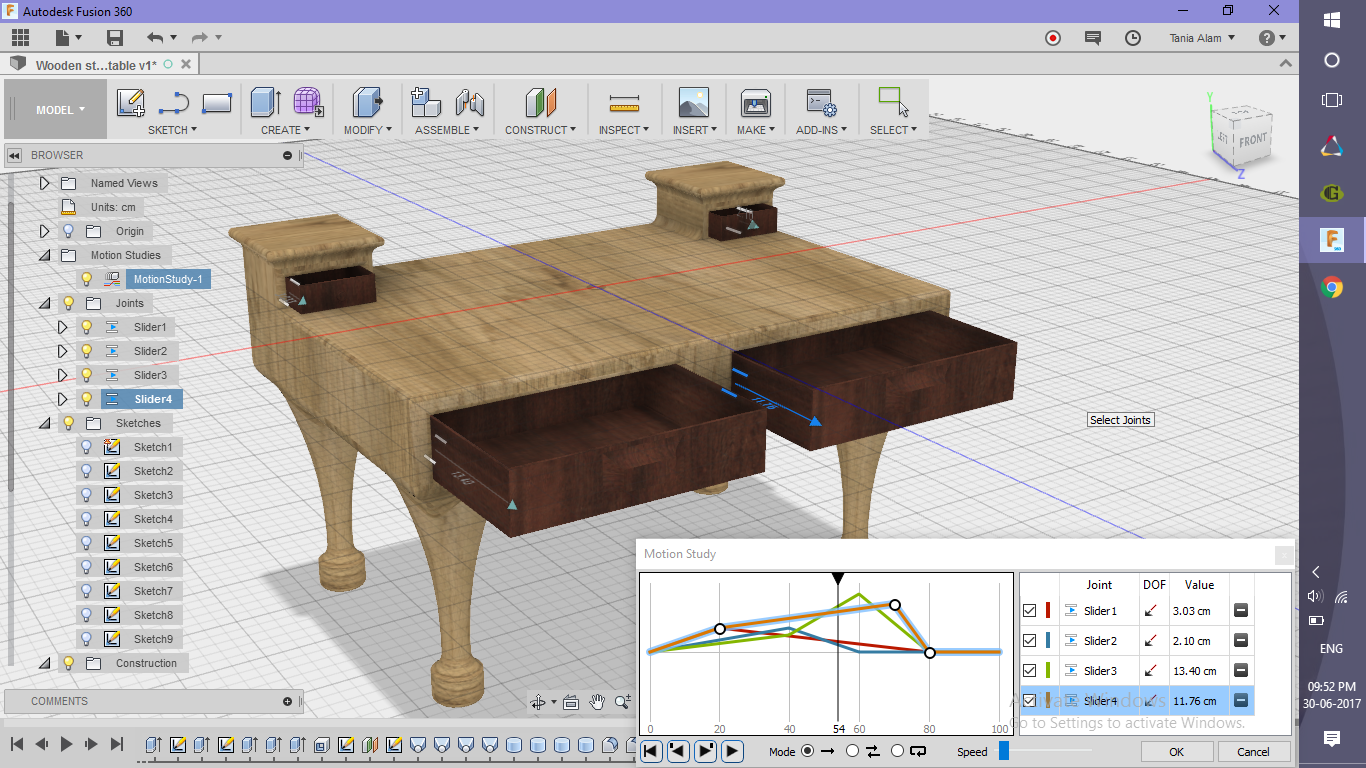Screen dimensions: 1366x768
Task: Open the notifications speech bubble icon
Action: pos(1093,38)
